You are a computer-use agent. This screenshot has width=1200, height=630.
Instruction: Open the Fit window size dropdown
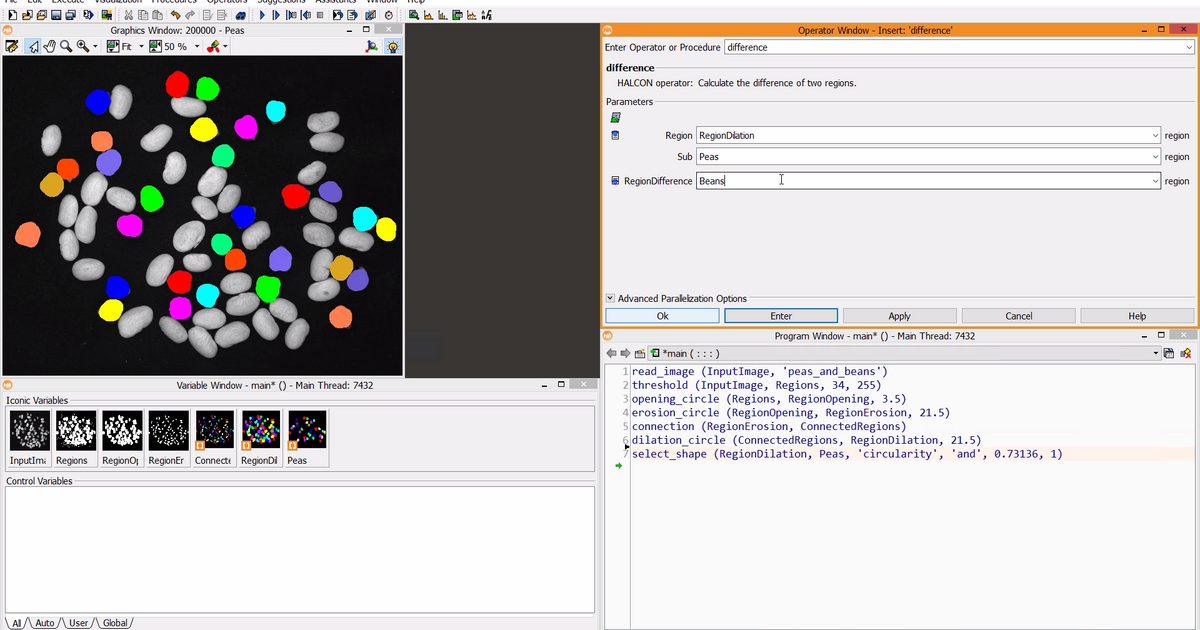[141, 47]
